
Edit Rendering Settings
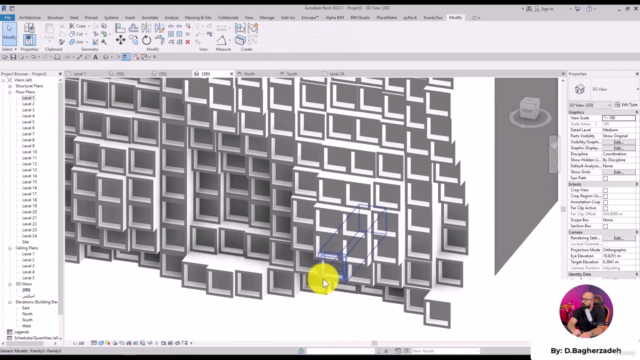tap(619, 238)
